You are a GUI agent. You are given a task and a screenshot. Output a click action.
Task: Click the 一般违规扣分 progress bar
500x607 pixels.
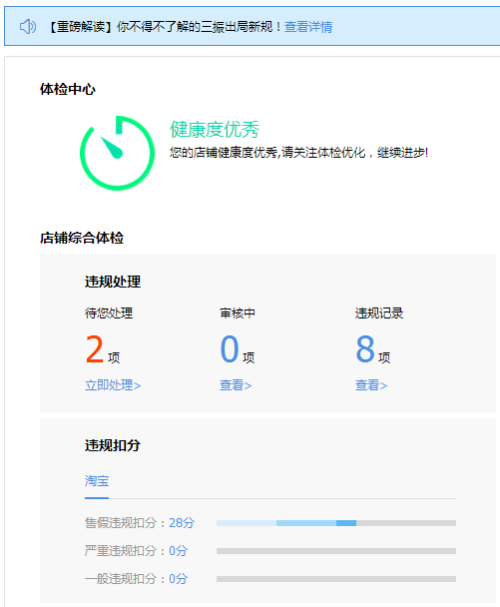click(x=336, y=579)
